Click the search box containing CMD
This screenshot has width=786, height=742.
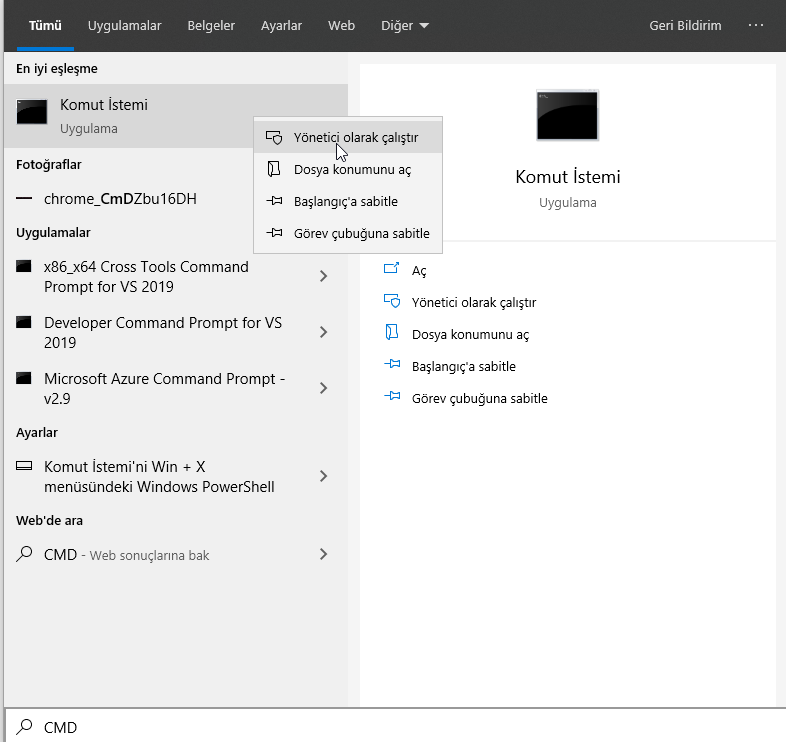pos(395,726)
